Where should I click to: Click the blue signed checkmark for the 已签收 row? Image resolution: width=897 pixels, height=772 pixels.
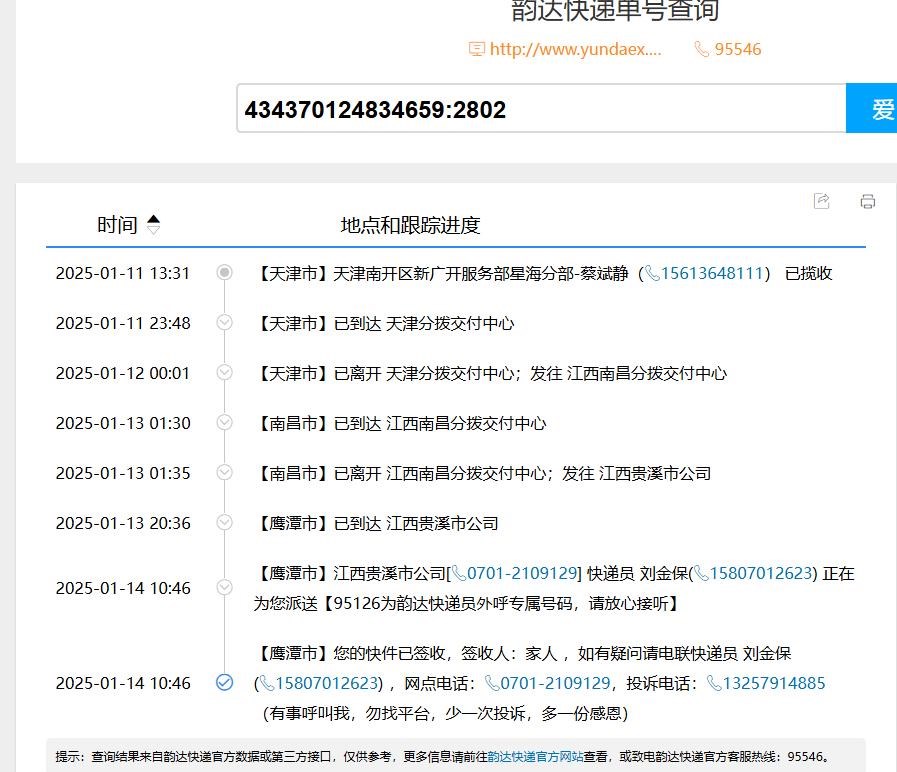(x=224, y=682)
